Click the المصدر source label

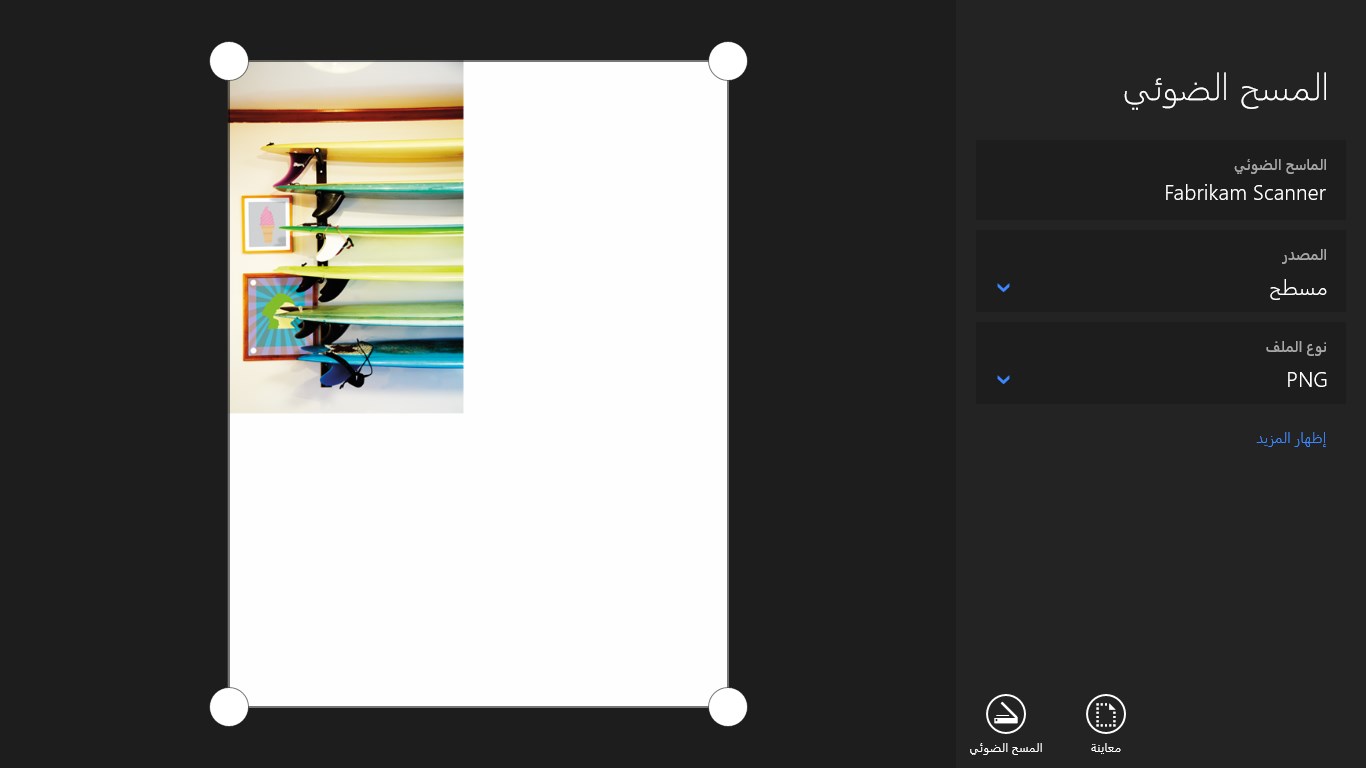tap(1304, 255)
